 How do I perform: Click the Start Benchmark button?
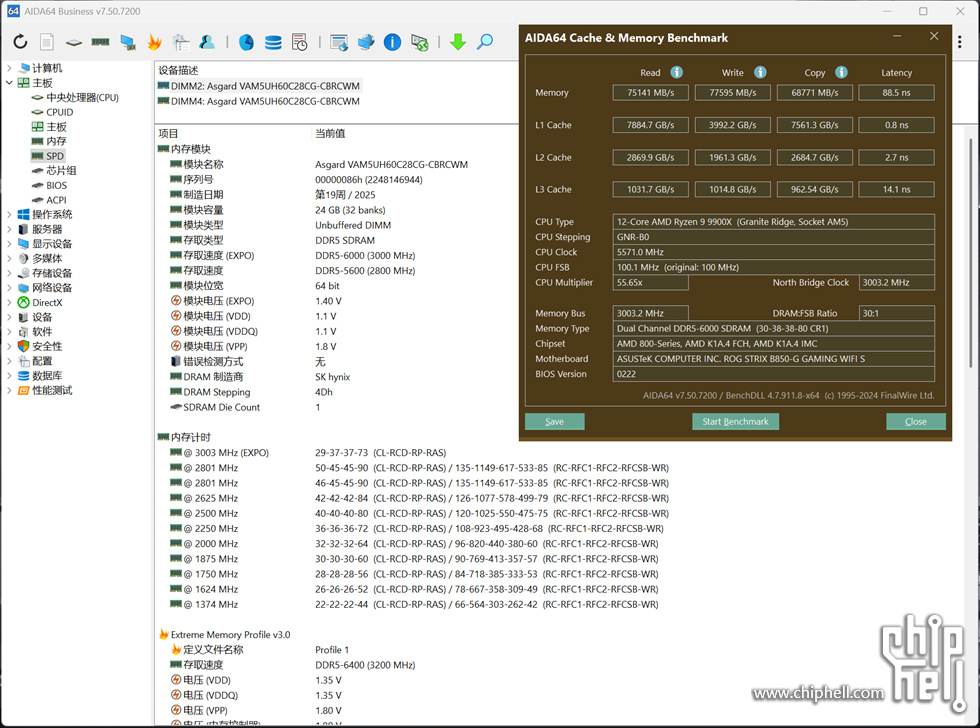click(735, 422)
